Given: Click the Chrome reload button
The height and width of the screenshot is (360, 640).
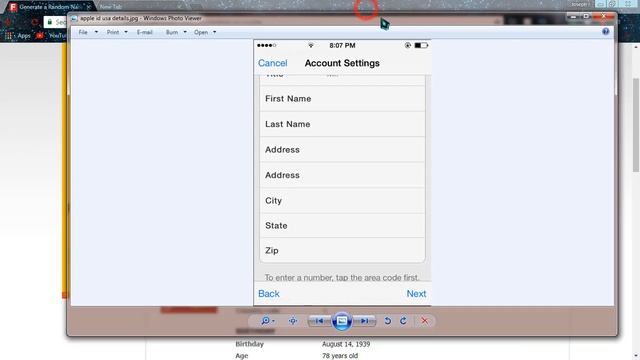Looking at the screenshot, I should 34,22.
